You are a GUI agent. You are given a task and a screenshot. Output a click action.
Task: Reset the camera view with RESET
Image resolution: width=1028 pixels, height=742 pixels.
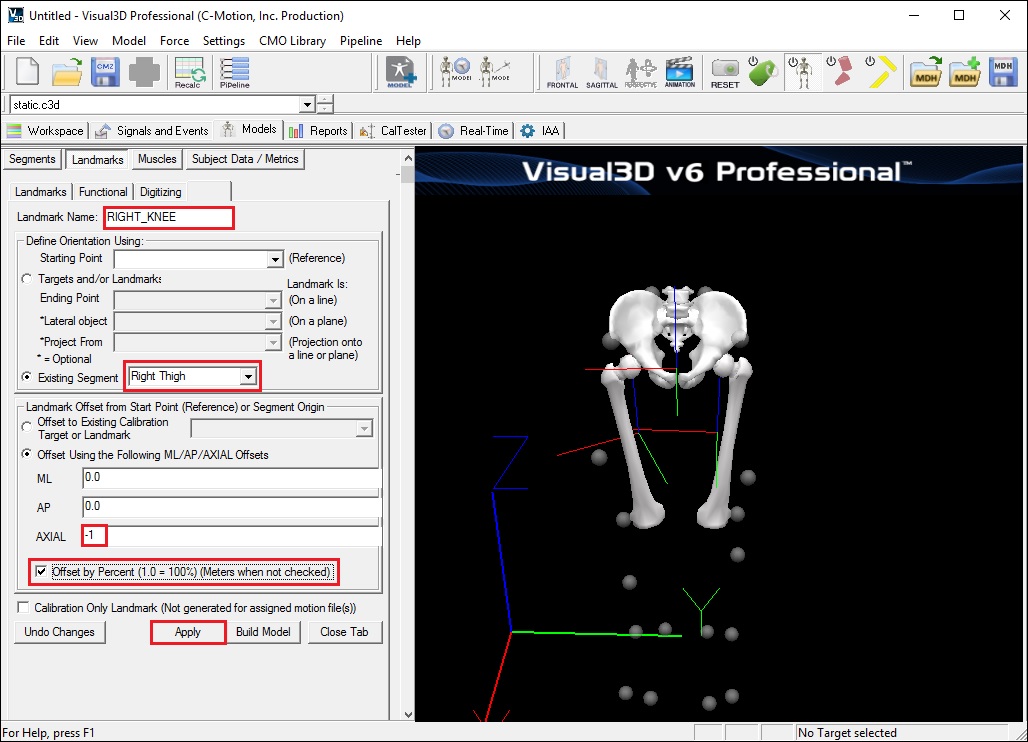tap(725, 72)
